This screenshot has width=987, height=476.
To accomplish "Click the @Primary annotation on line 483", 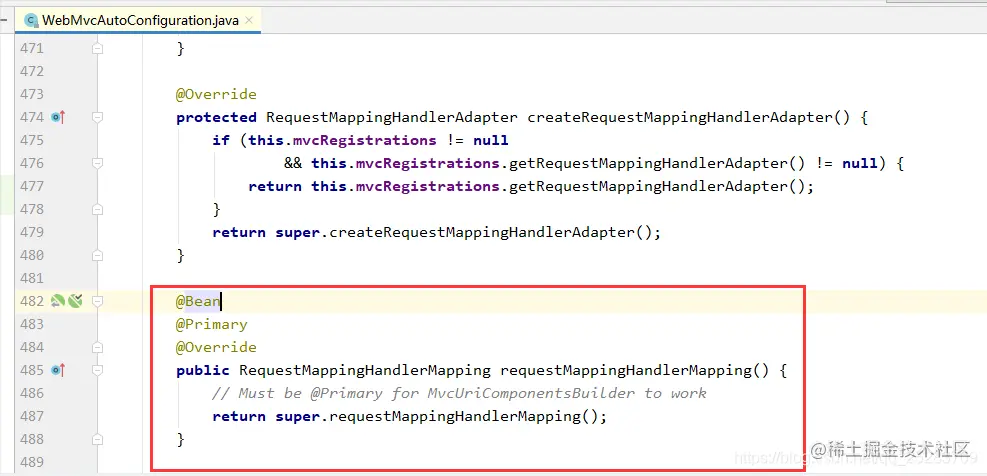I will 212,324.
